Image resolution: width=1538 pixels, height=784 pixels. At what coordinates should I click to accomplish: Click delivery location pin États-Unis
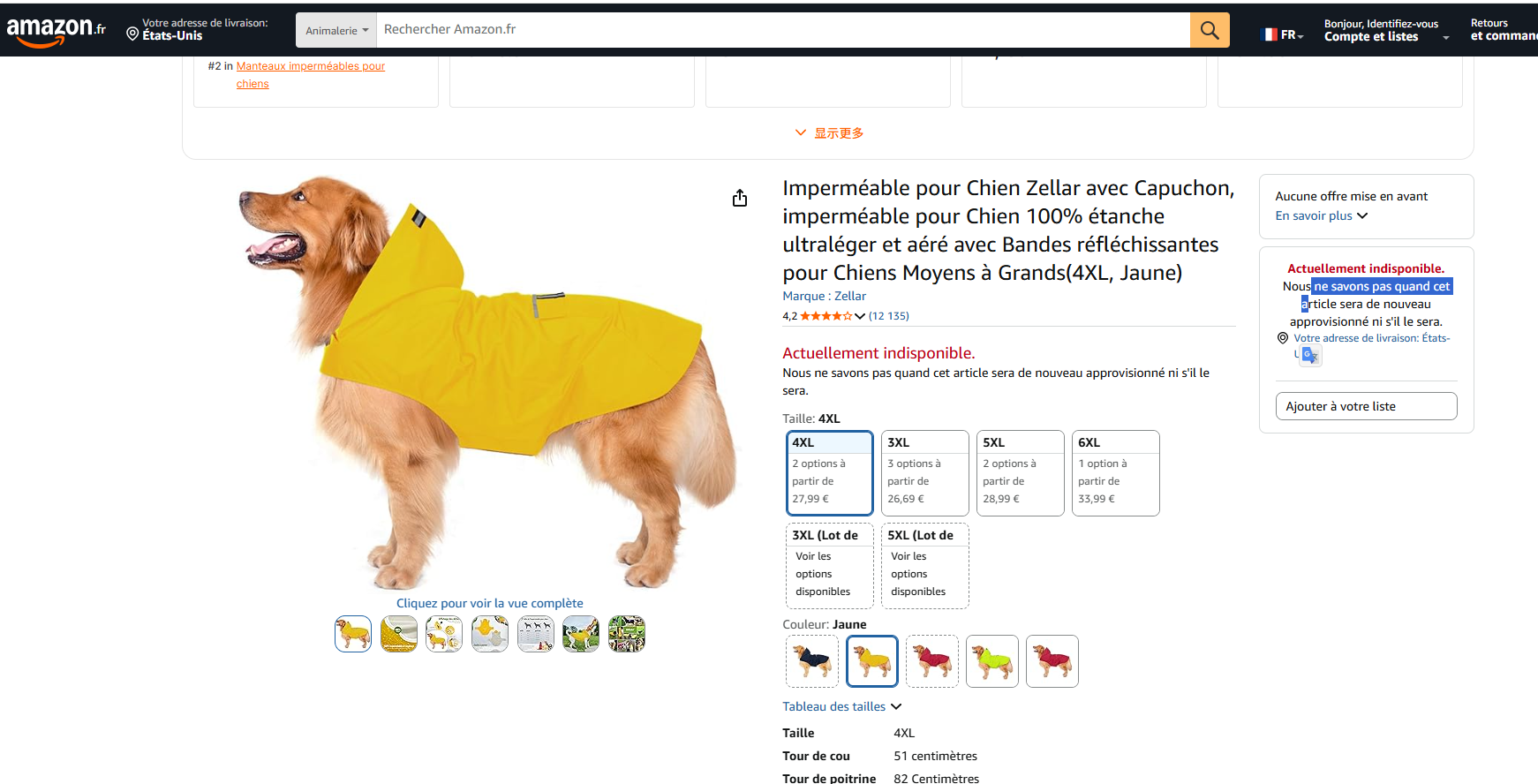click(x=196, y=29)
